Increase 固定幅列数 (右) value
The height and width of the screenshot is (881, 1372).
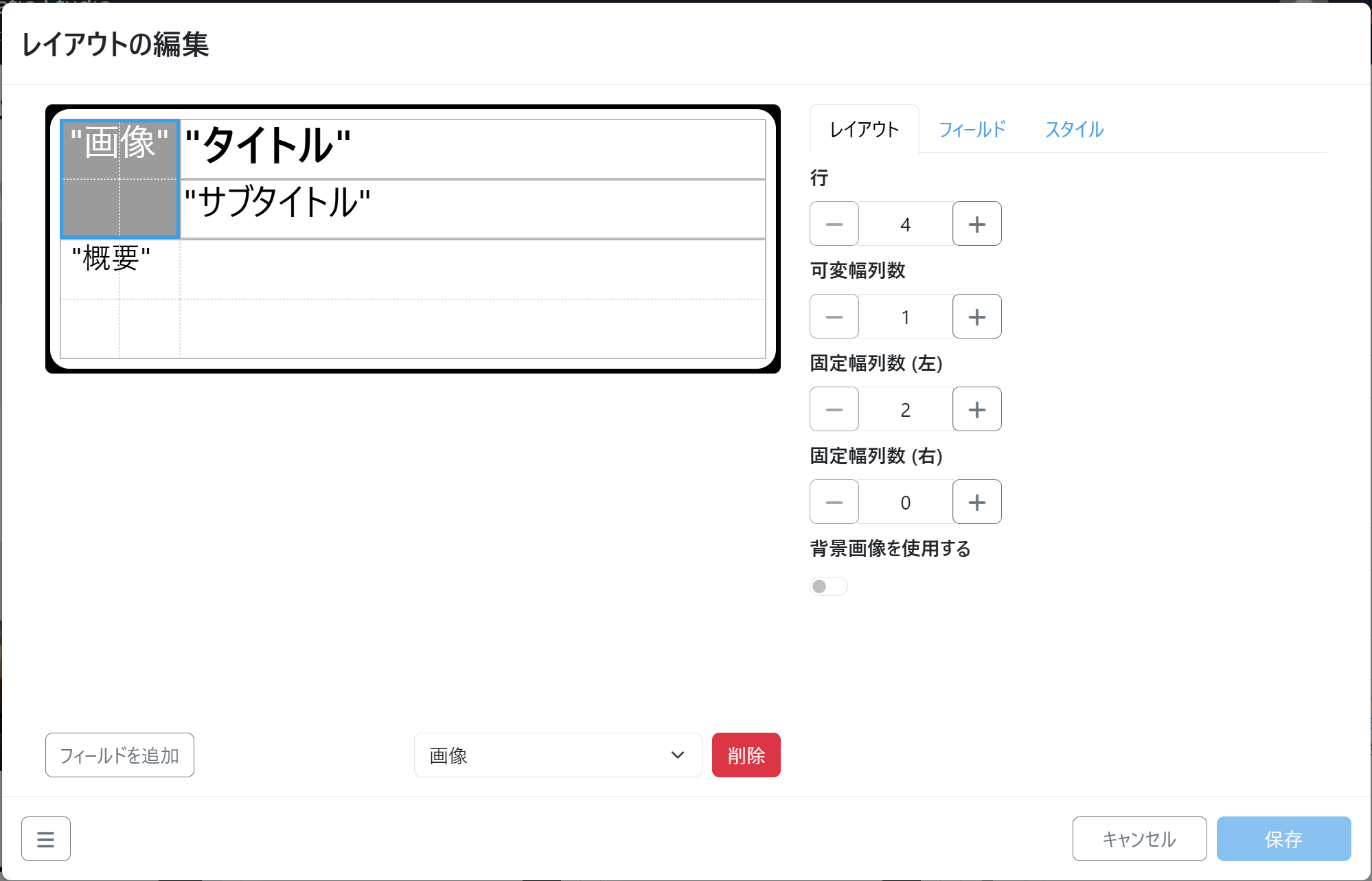pyautogui.click(x=976, y=502)
